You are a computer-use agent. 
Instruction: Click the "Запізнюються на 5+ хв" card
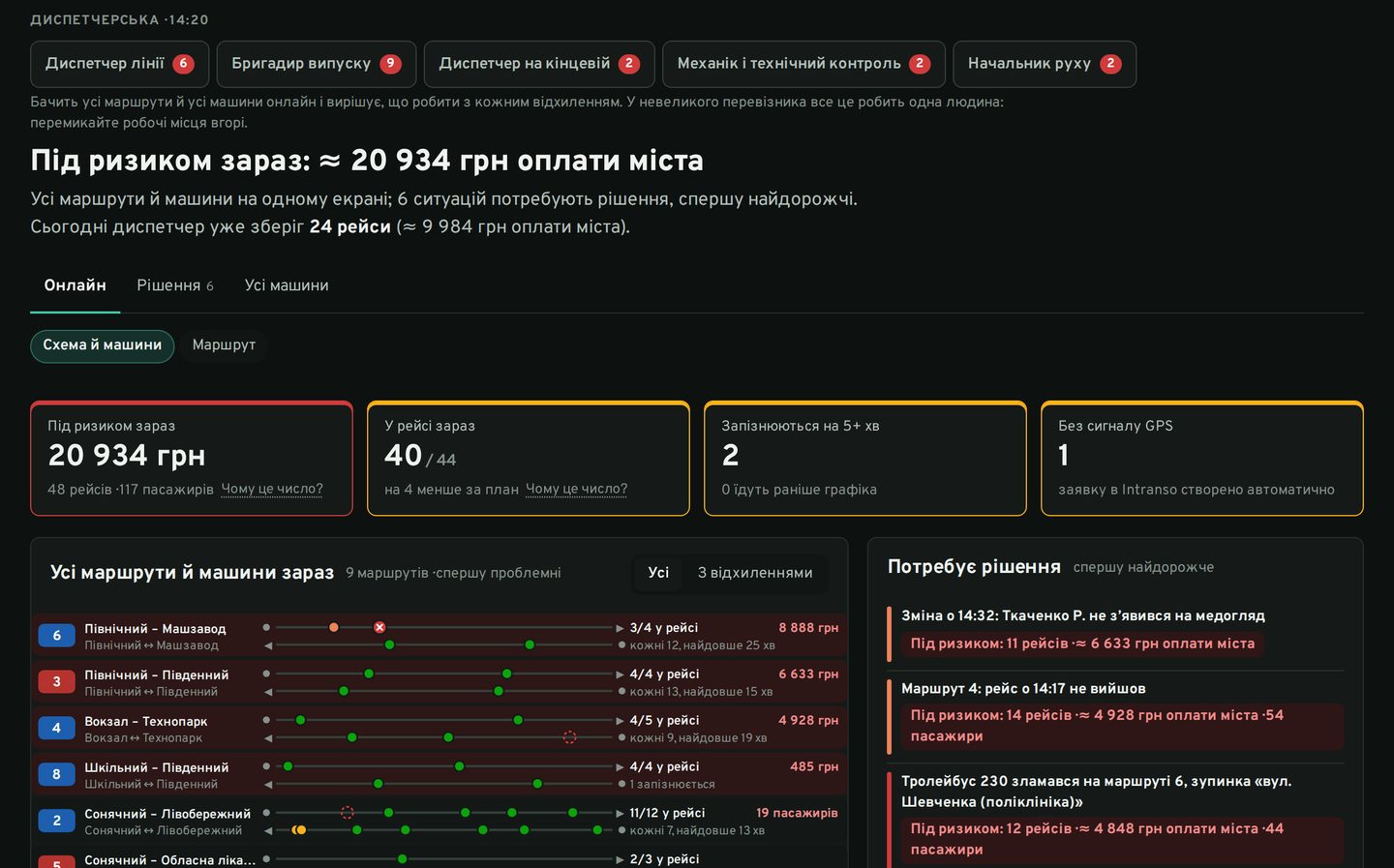(x=865, y=459)
